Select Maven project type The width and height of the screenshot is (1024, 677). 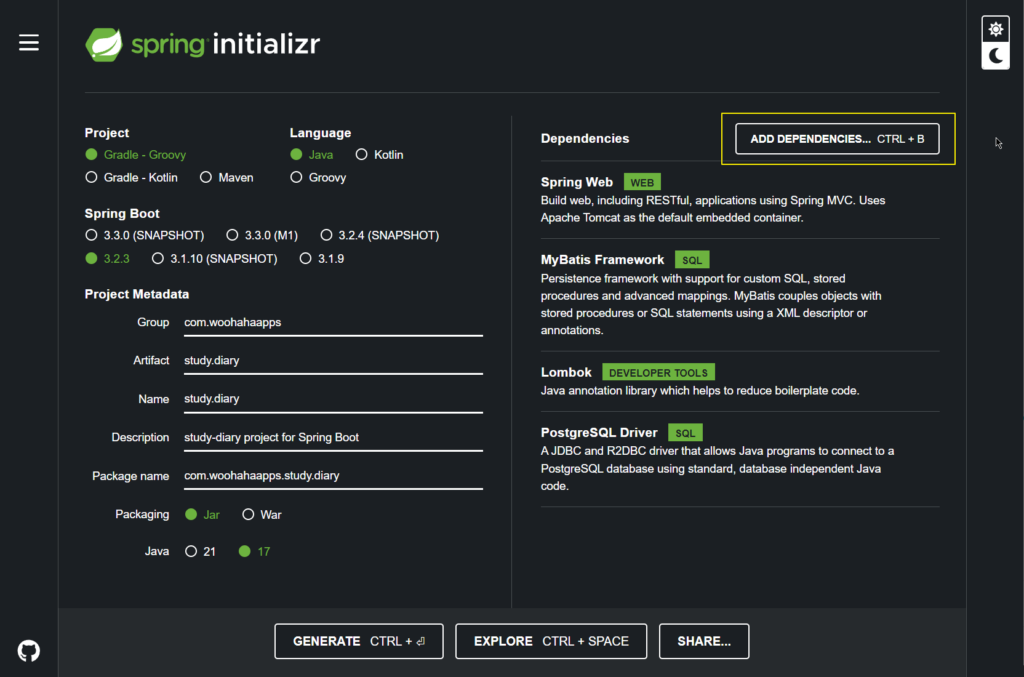tap(227, 178)
